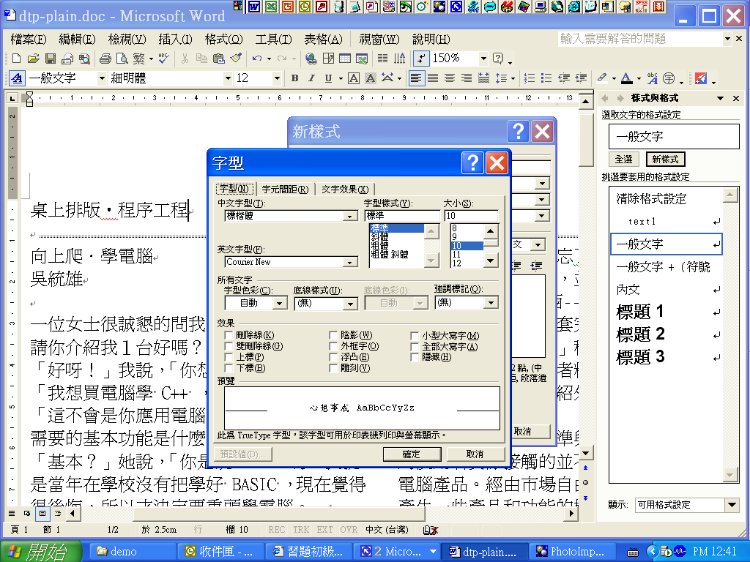Click the Open file folder icon

[x=33, y=58]
